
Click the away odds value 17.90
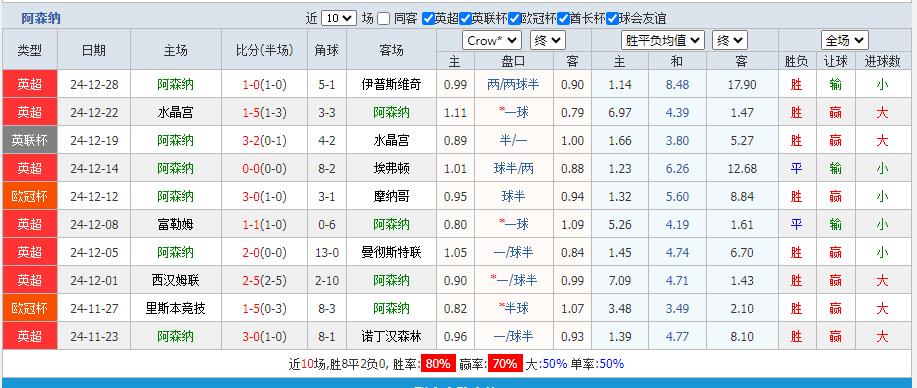click(x=742, y=84)
